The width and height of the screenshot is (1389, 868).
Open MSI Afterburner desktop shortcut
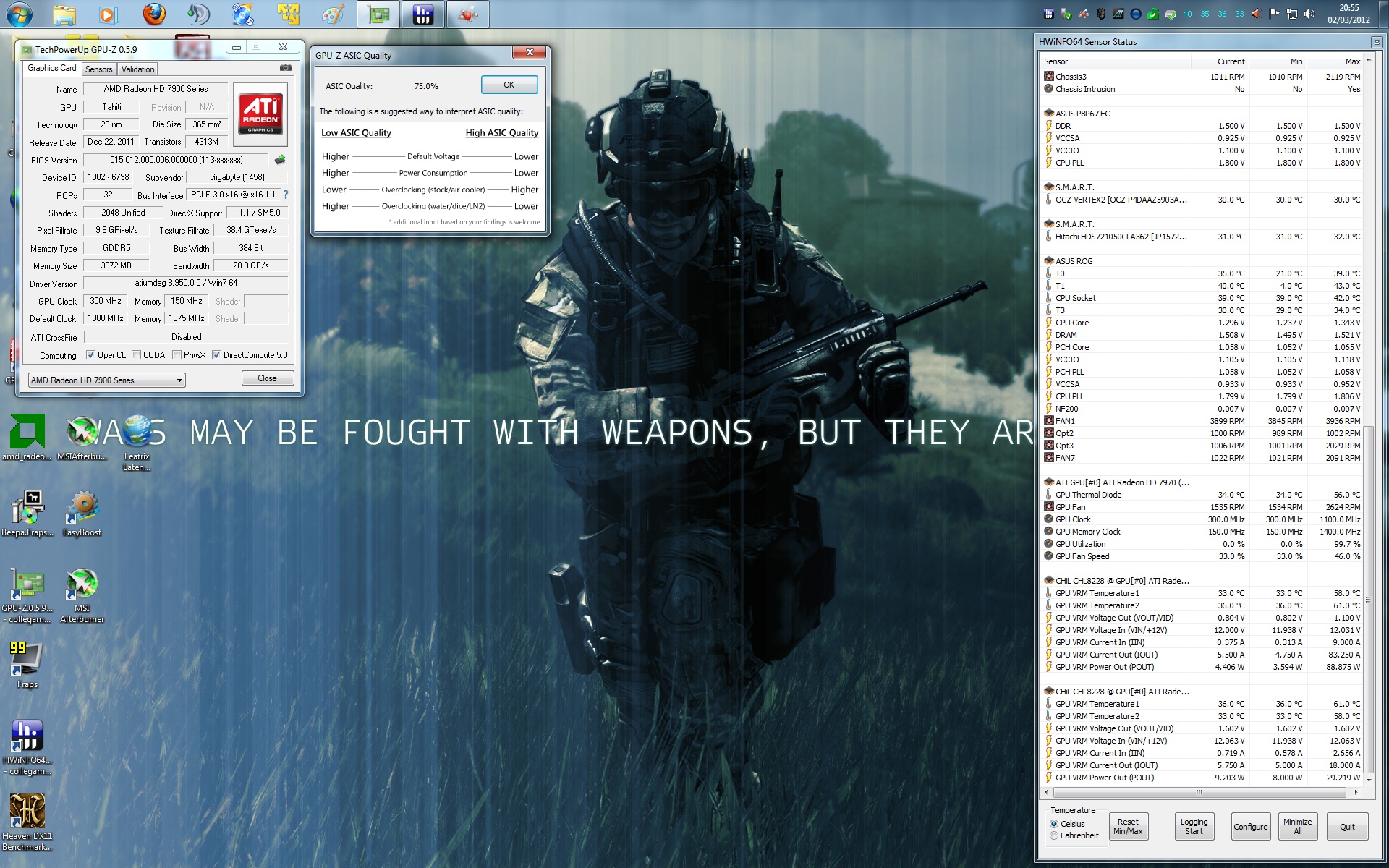(x=82, y=596)
